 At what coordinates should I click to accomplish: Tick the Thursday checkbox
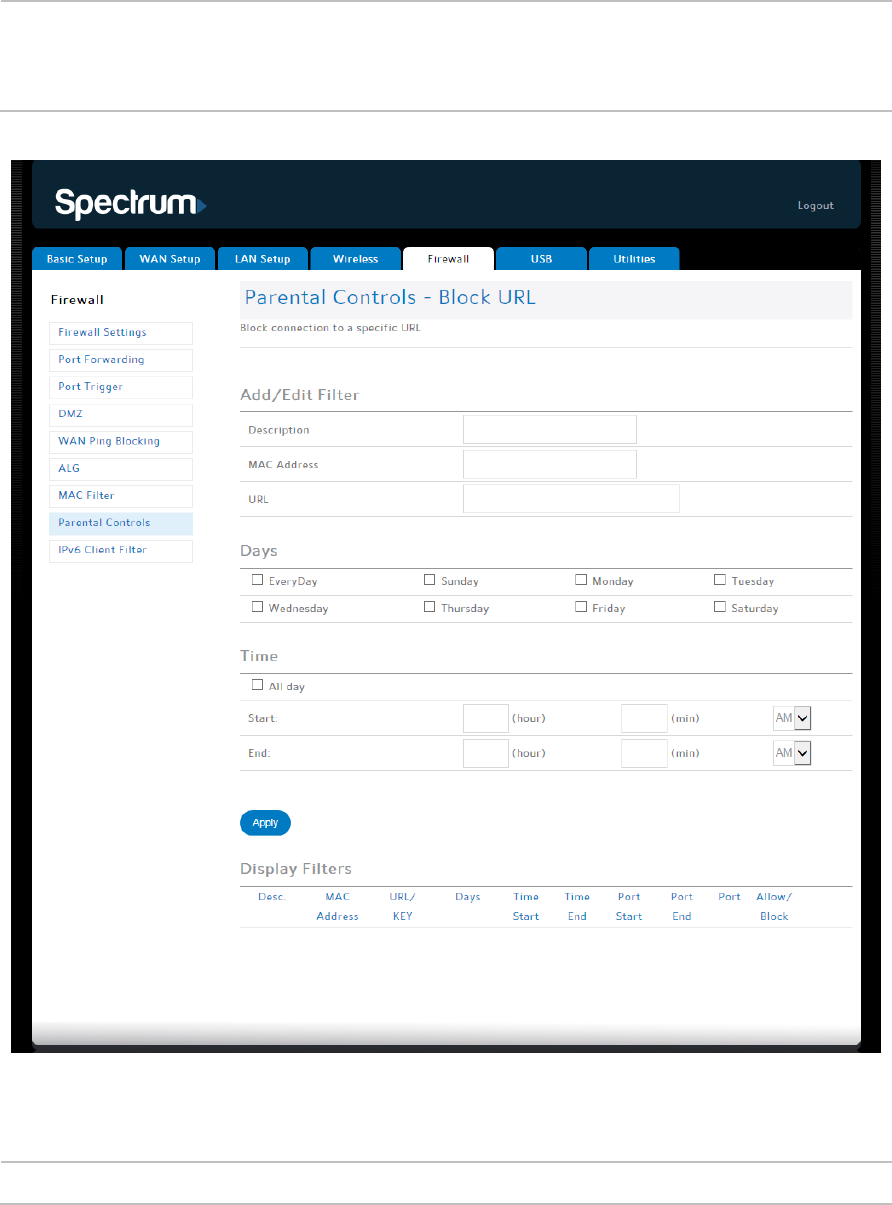click(430, 607)
